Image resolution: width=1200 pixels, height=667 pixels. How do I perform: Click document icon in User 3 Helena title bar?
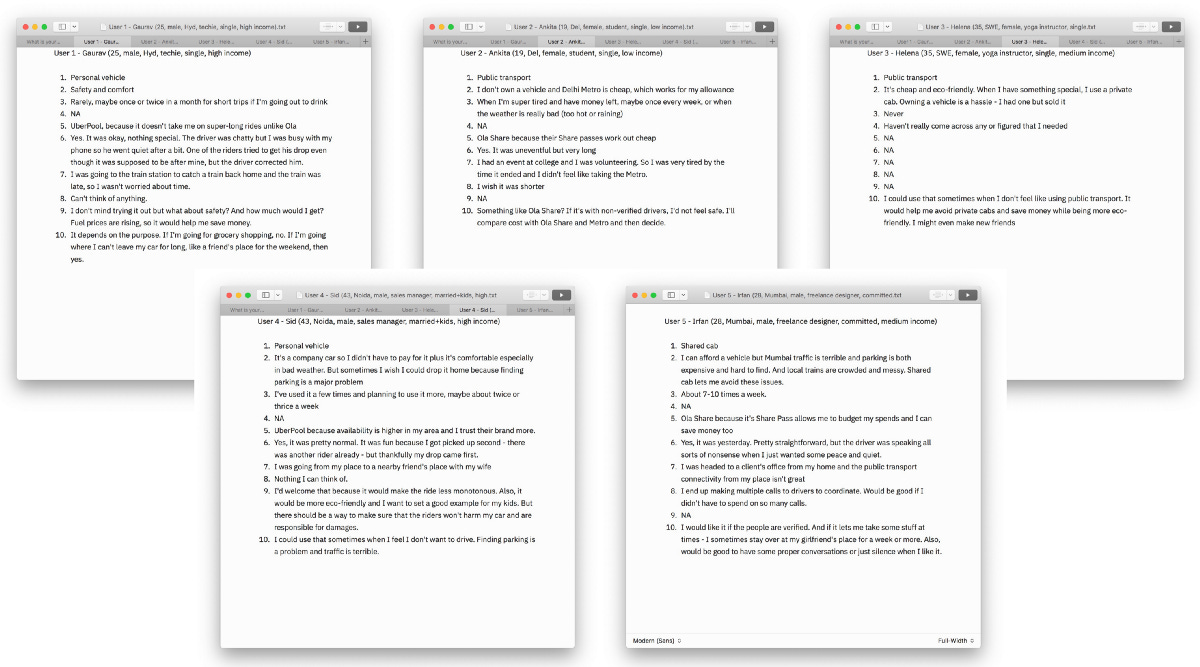tap(919, 26)
